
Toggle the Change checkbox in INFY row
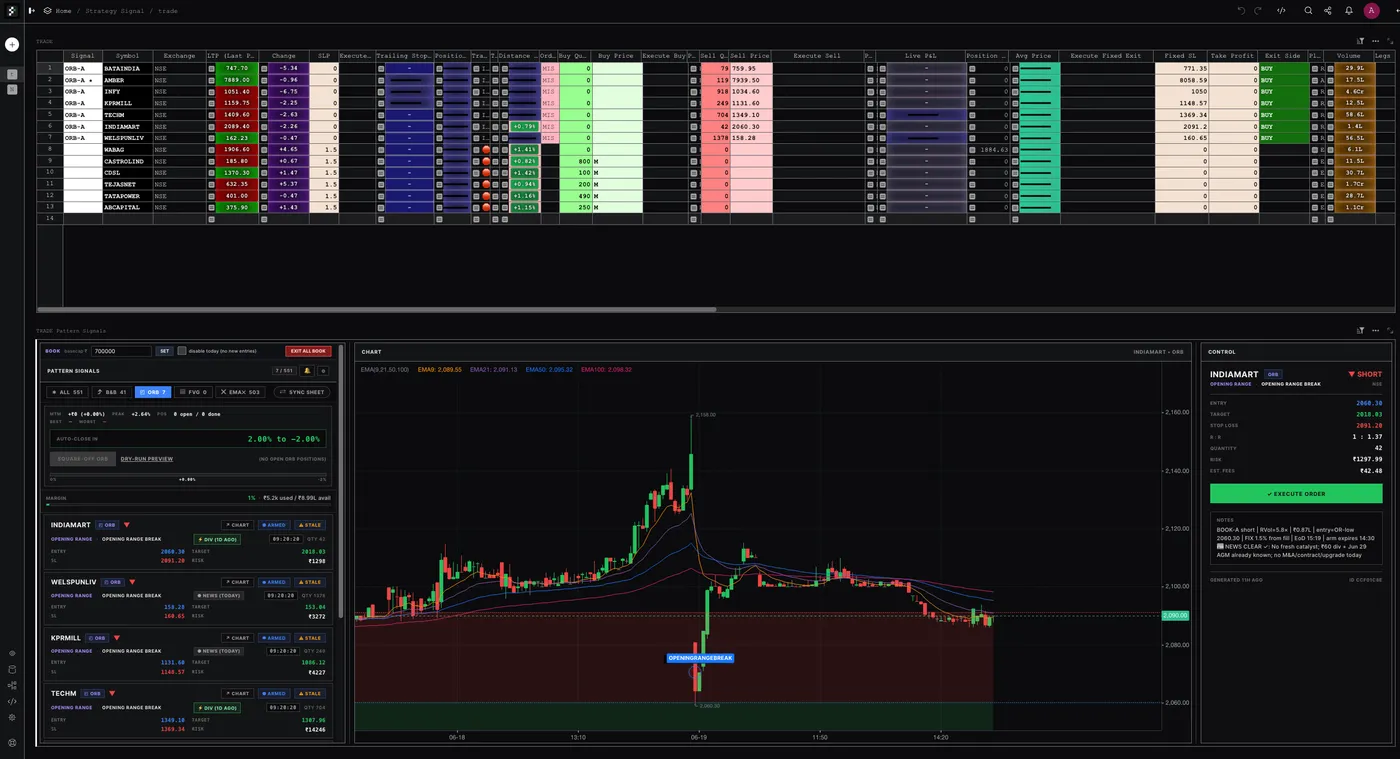pos(264,92)
